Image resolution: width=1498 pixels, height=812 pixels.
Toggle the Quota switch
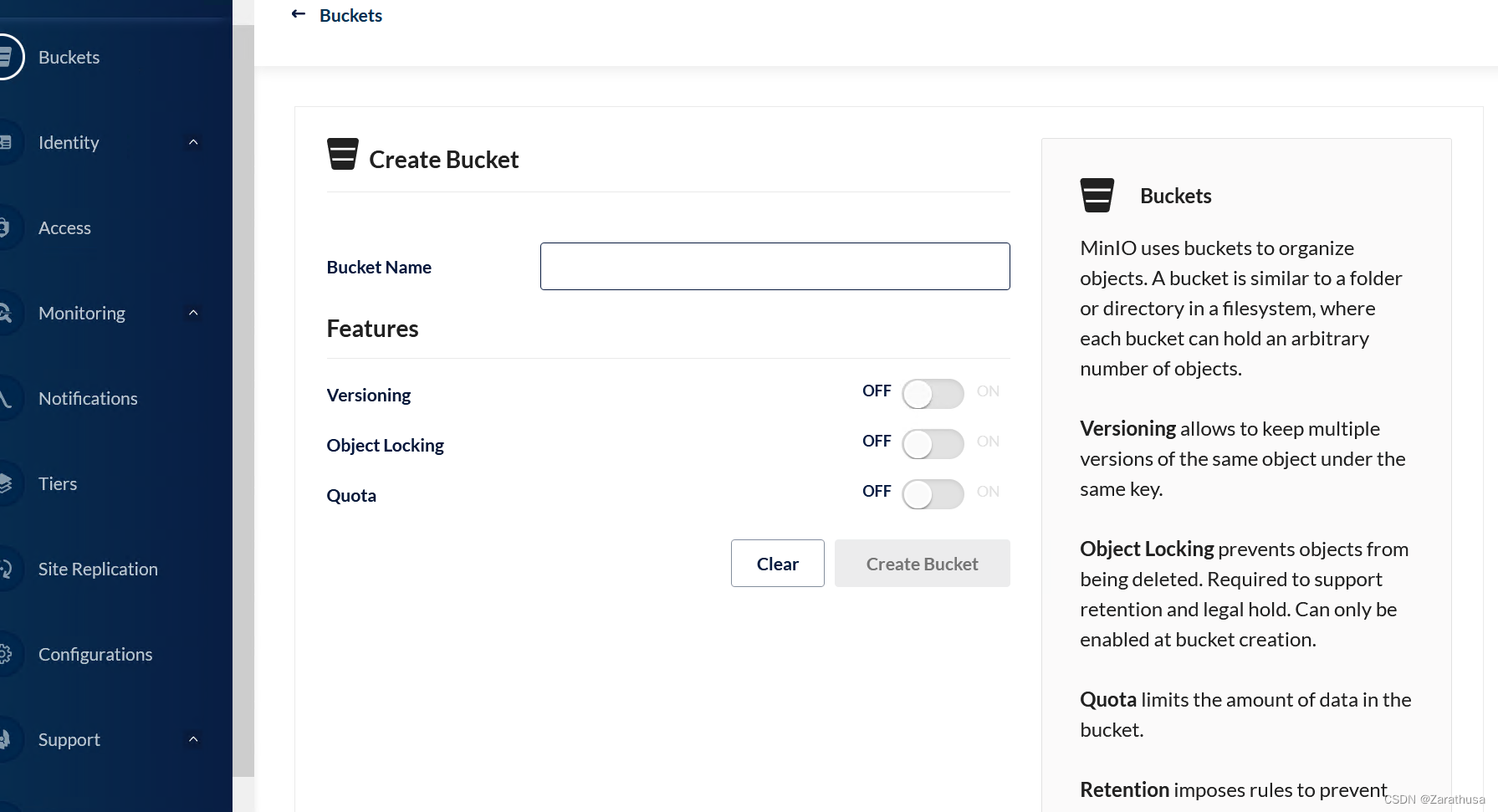pyautogui.click(x=933, y=494)
